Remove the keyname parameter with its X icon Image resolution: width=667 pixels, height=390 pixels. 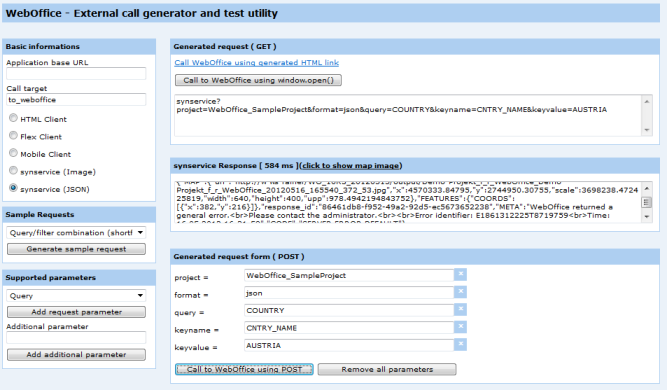tap(460, 327)
